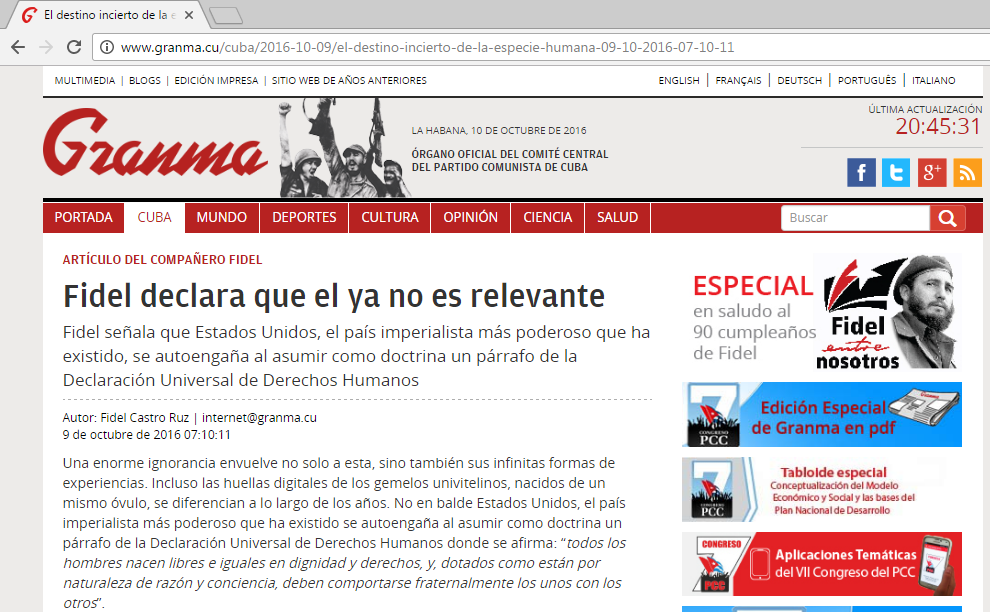
Task: Click the Granma logo
Action: pos(155,144)
